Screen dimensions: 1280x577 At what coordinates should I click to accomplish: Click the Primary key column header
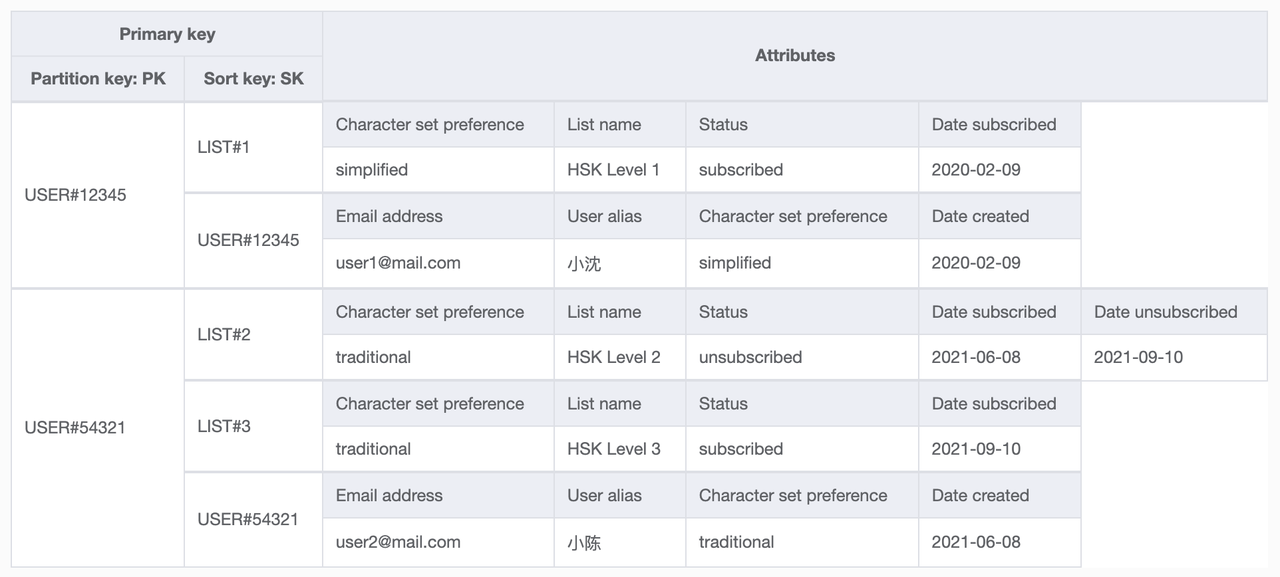click(x=167, y=34)
